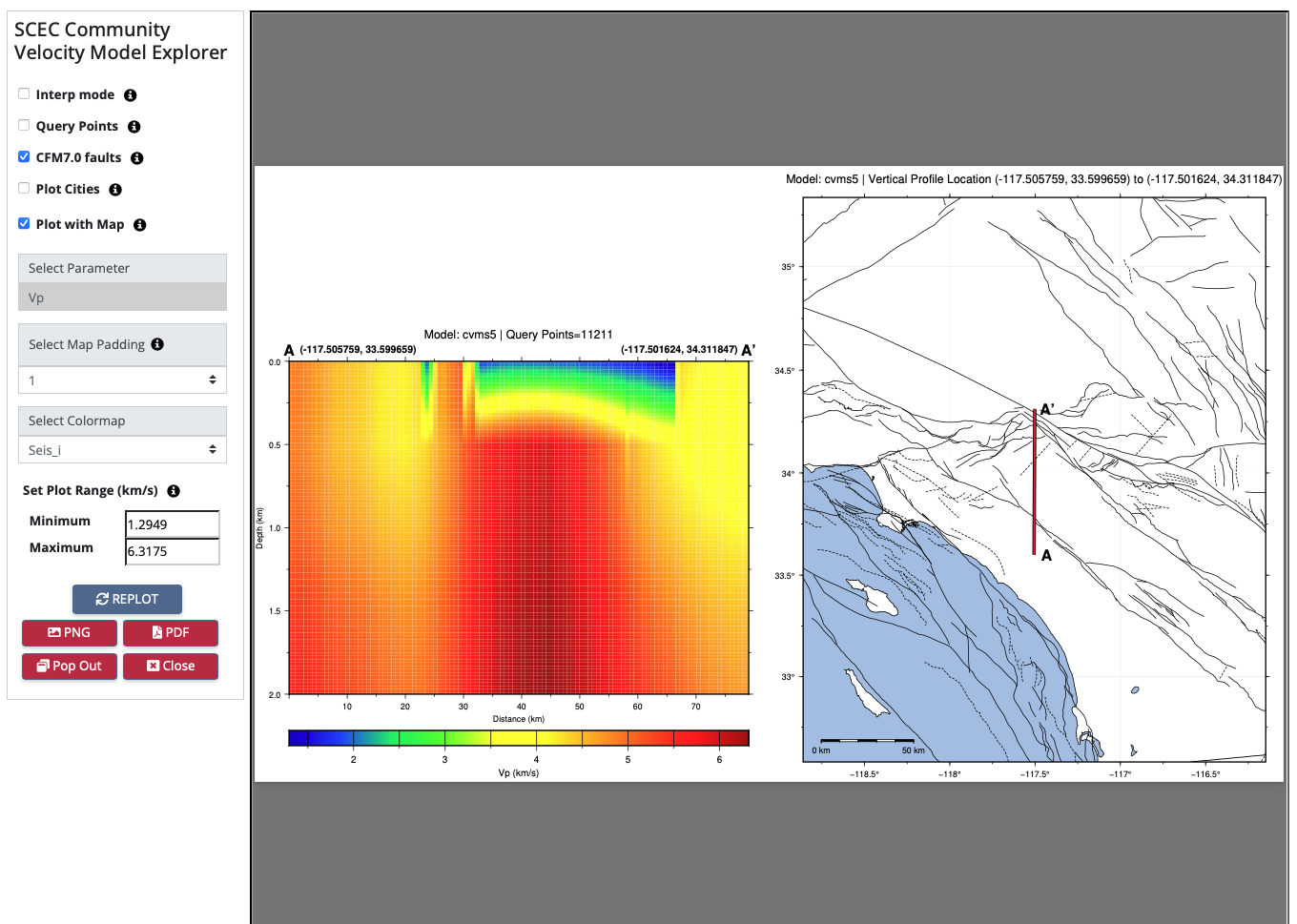Expand the Vp parameter selector

point(122,298)
